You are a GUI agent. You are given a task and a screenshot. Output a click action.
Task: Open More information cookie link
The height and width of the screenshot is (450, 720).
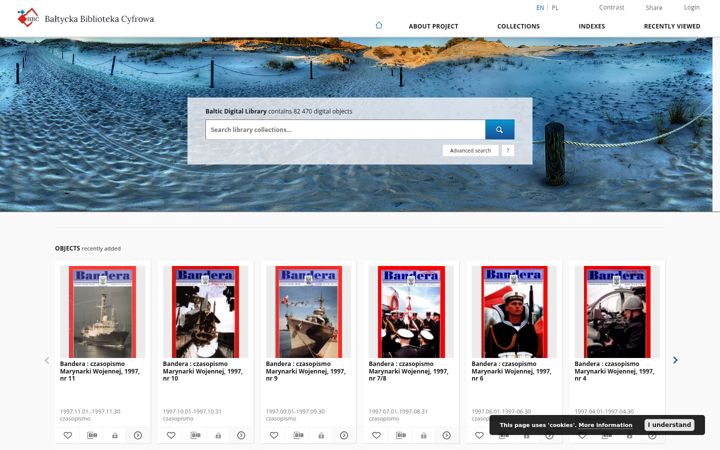click(x=605, y=425)
